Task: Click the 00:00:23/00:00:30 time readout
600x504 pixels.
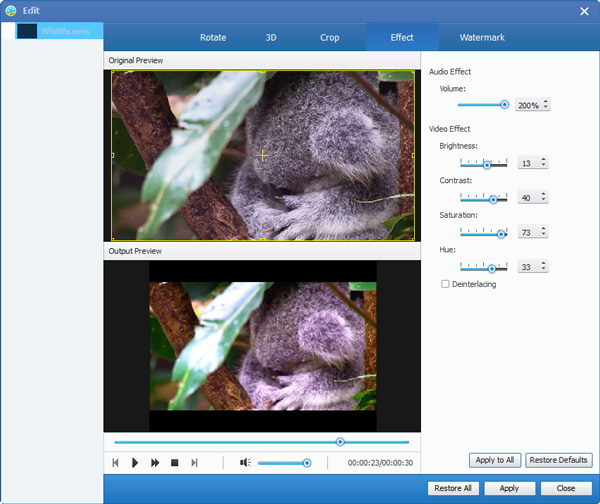Action: pos(380,463)
